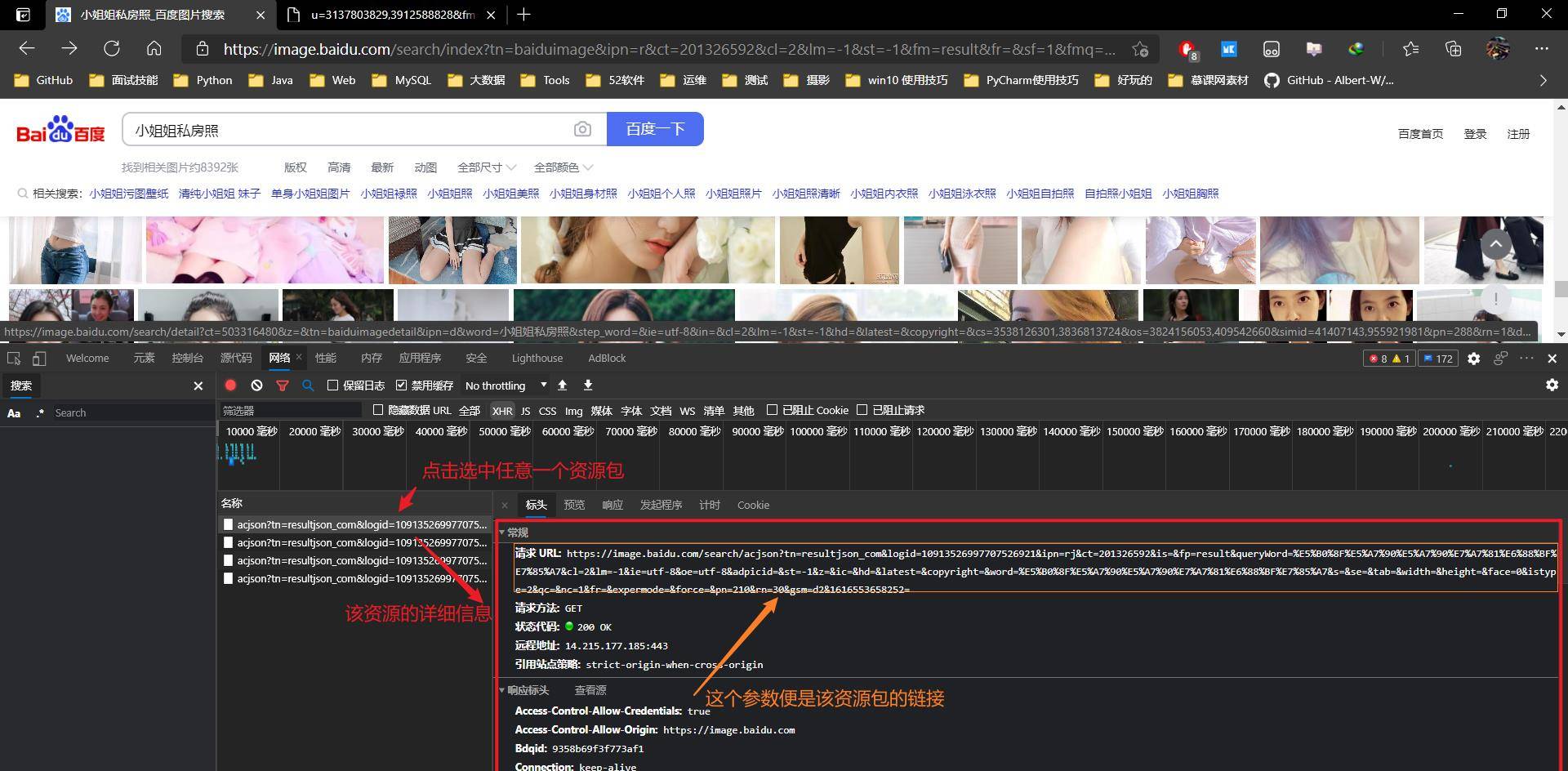Toggle the network filter funnel icon
1568x771 pixels.
pyautogui.click(x=283, y=385)
